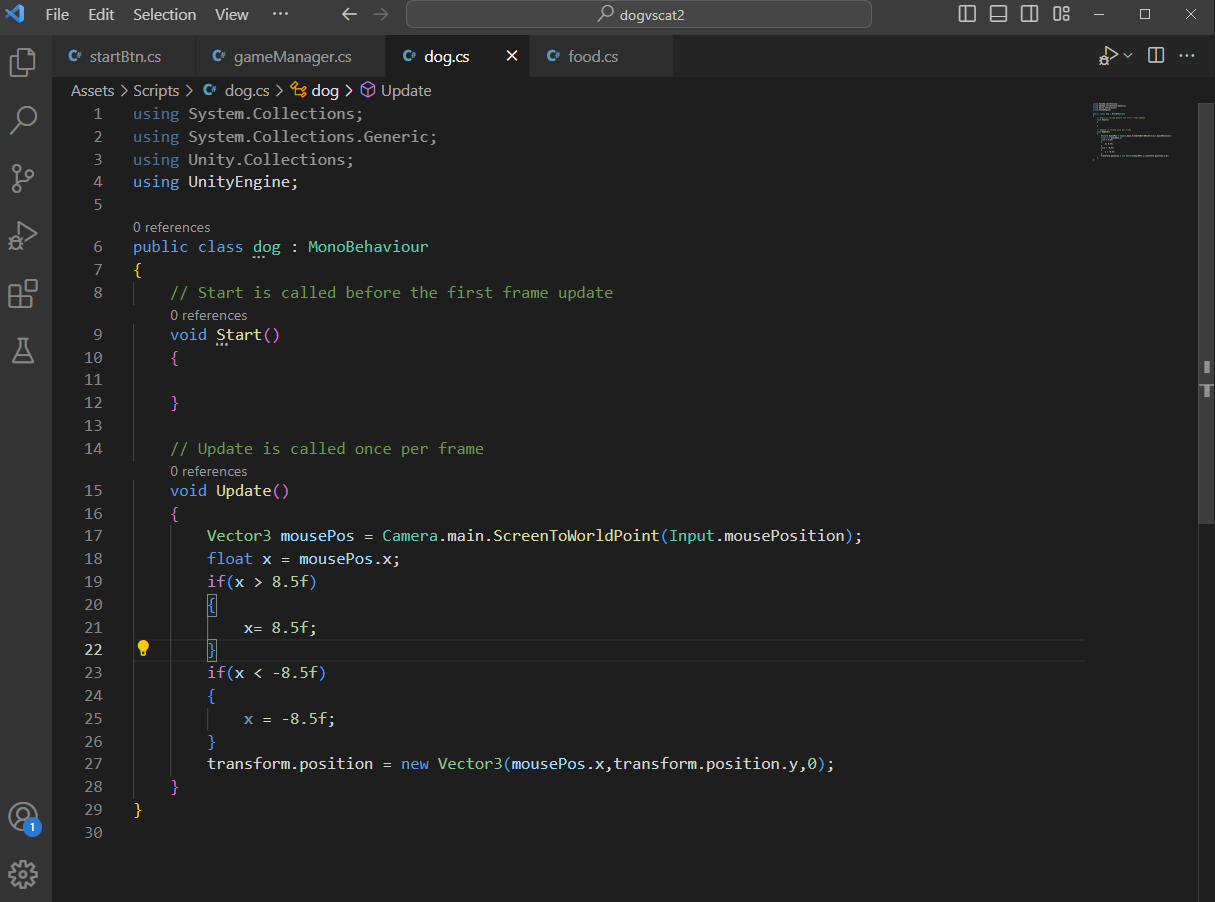Click 0 references above Start method
Screen dimensions: 1215x902
pyautogui.click(x=209, y=315)
